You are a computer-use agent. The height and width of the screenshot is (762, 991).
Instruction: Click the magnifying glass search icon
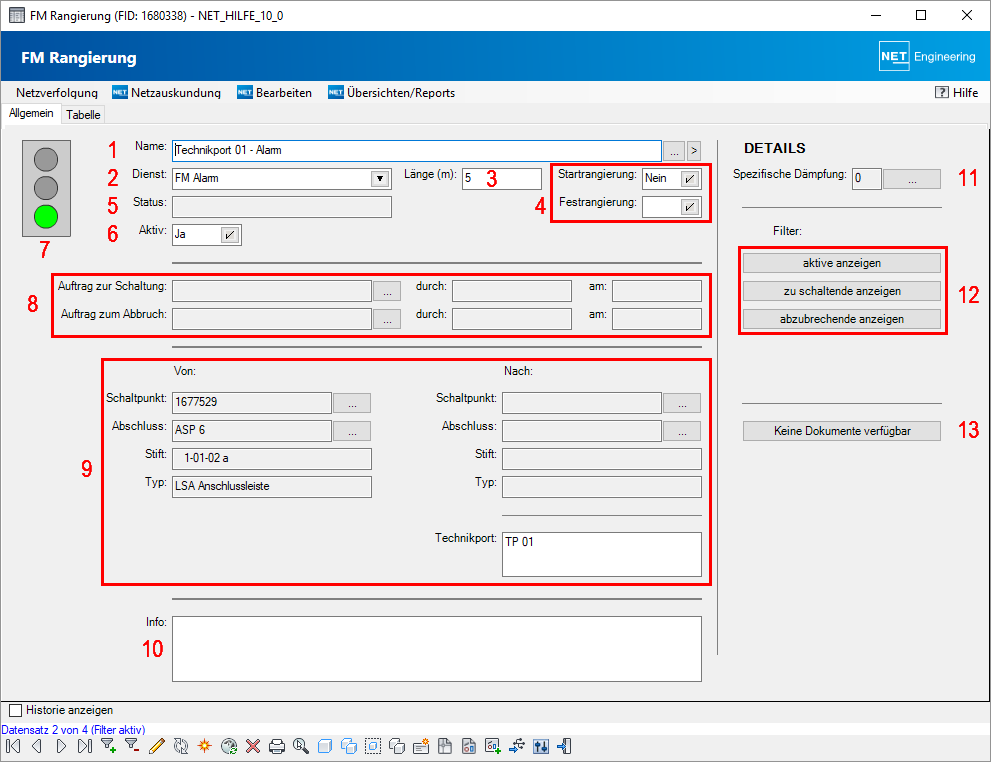point(301,746)
